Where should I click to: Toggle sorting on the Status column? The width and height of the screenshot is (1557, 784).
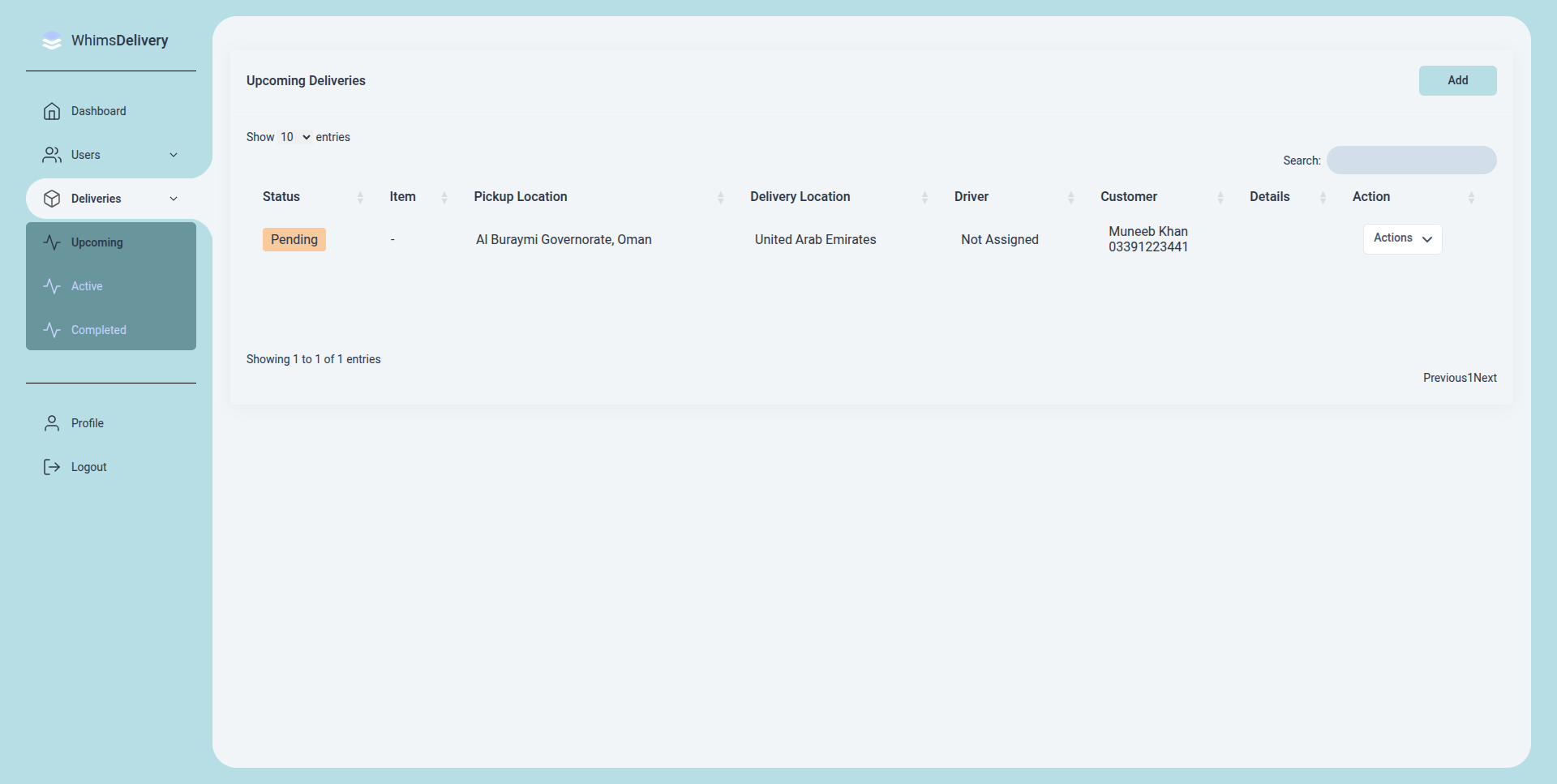(360, 197)
